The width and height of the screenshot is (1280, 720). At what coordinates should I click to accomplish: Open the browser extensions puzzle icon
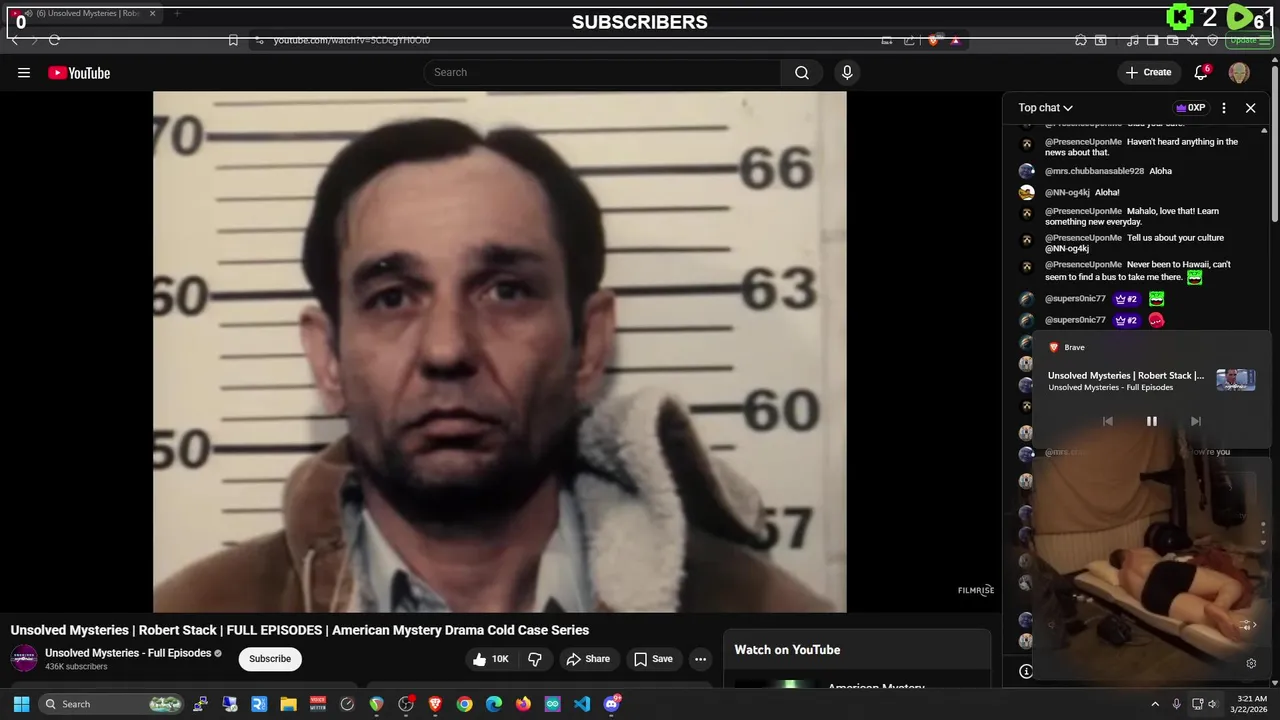(1081, 40)
